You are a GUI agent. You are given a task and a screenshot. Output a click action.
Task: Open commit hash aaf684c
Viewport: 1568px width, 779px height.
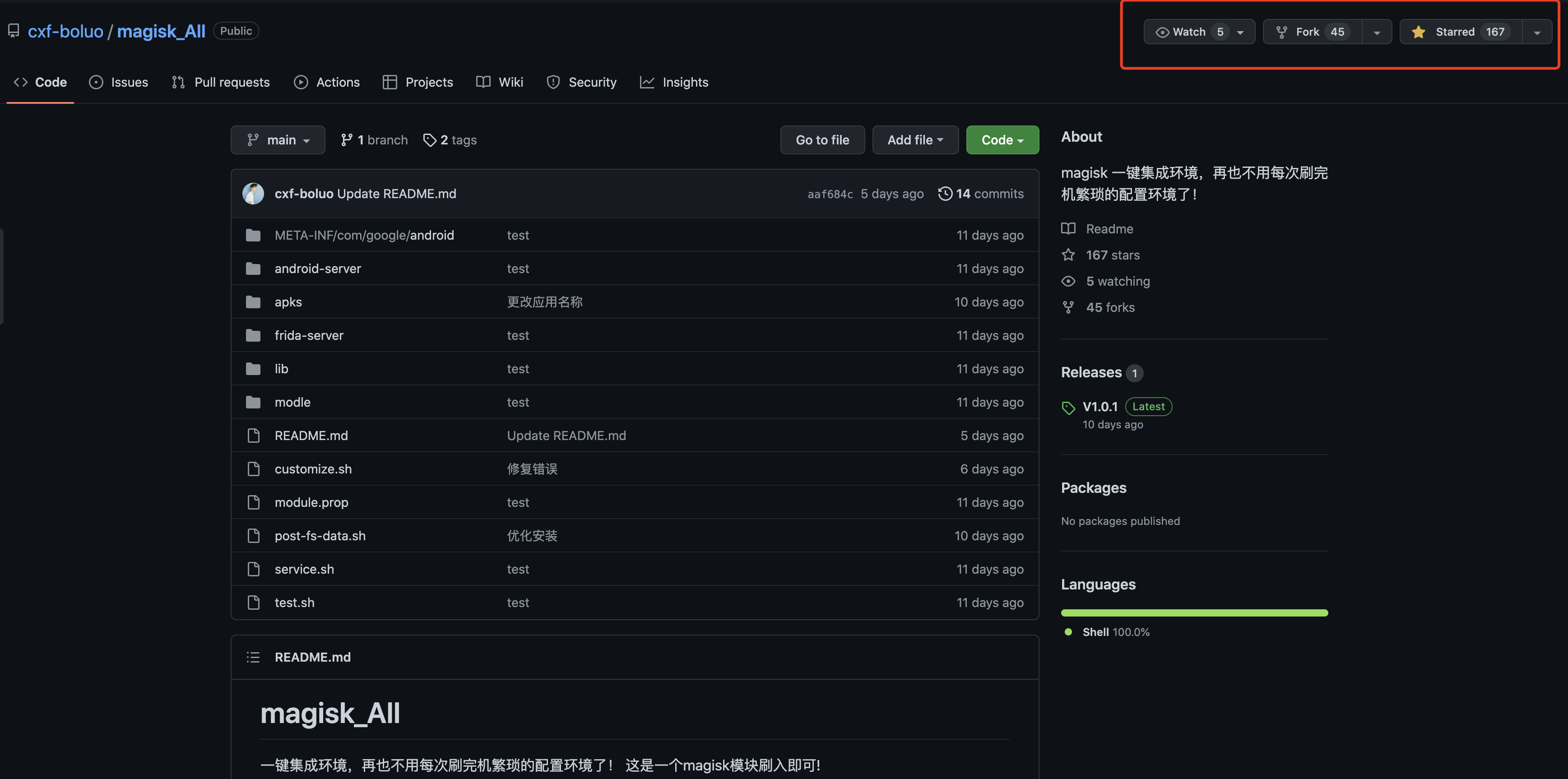click(830, 194)
